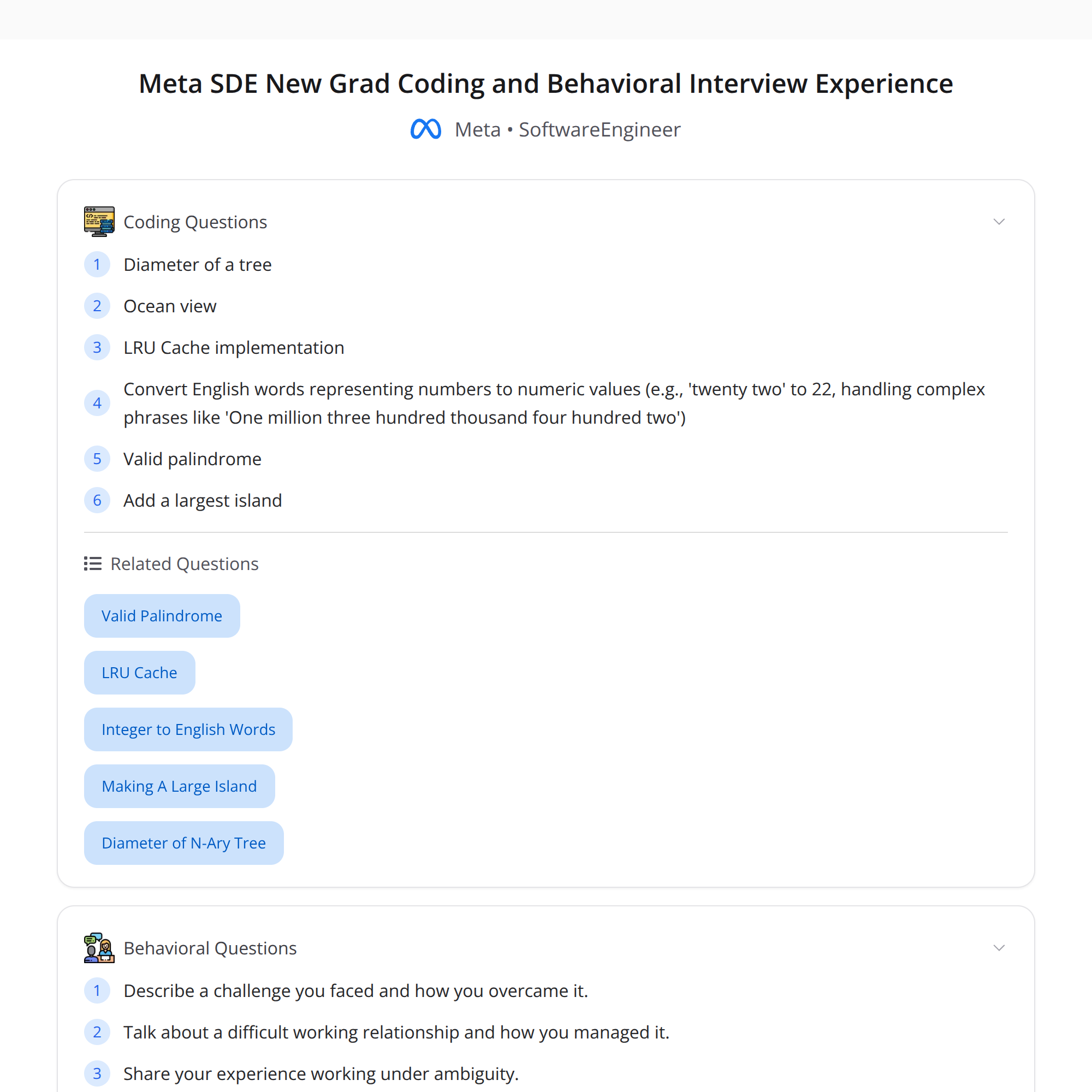This screenshot has height=1092, width=1092.
Task: Select 'Describe a challenge you faced' question
Action: pyautogui.click(x=355, y=991)
